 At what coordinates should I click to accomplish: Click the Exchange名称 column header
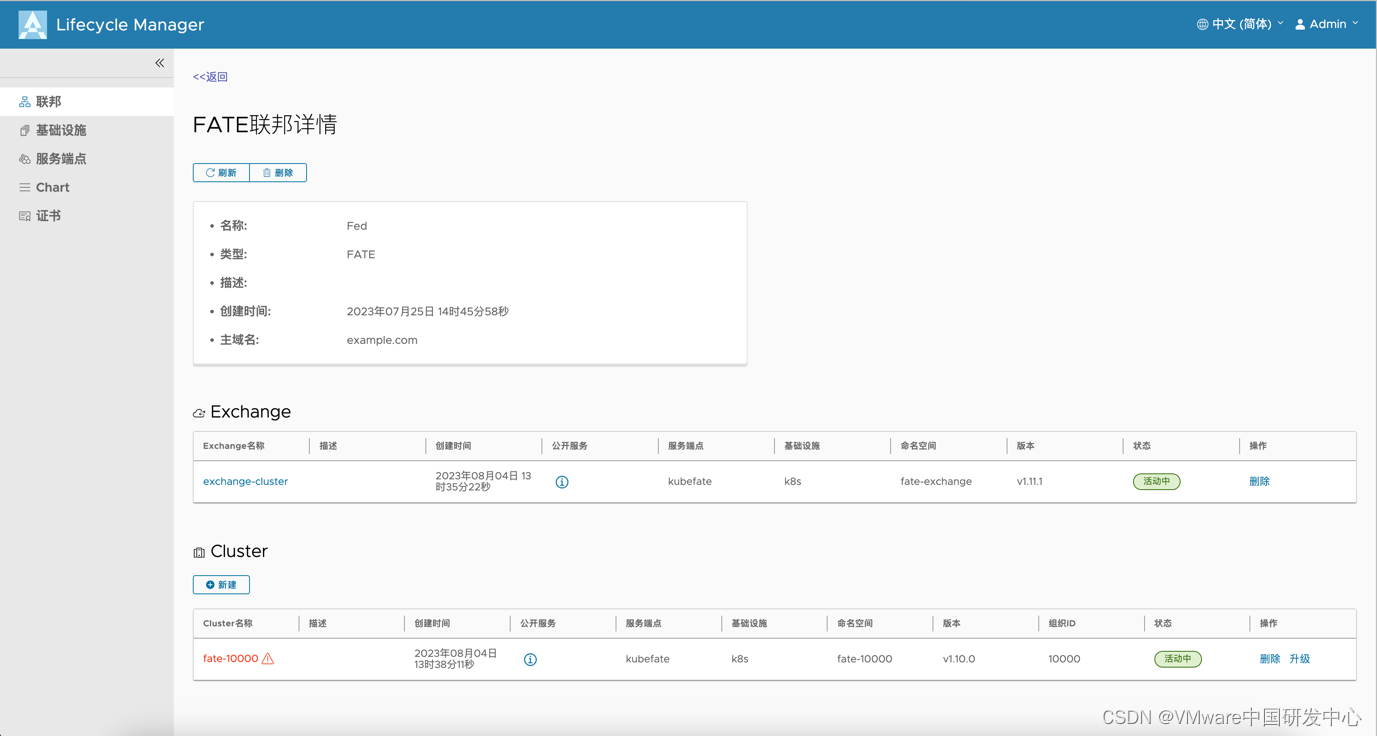pos(234,446)
